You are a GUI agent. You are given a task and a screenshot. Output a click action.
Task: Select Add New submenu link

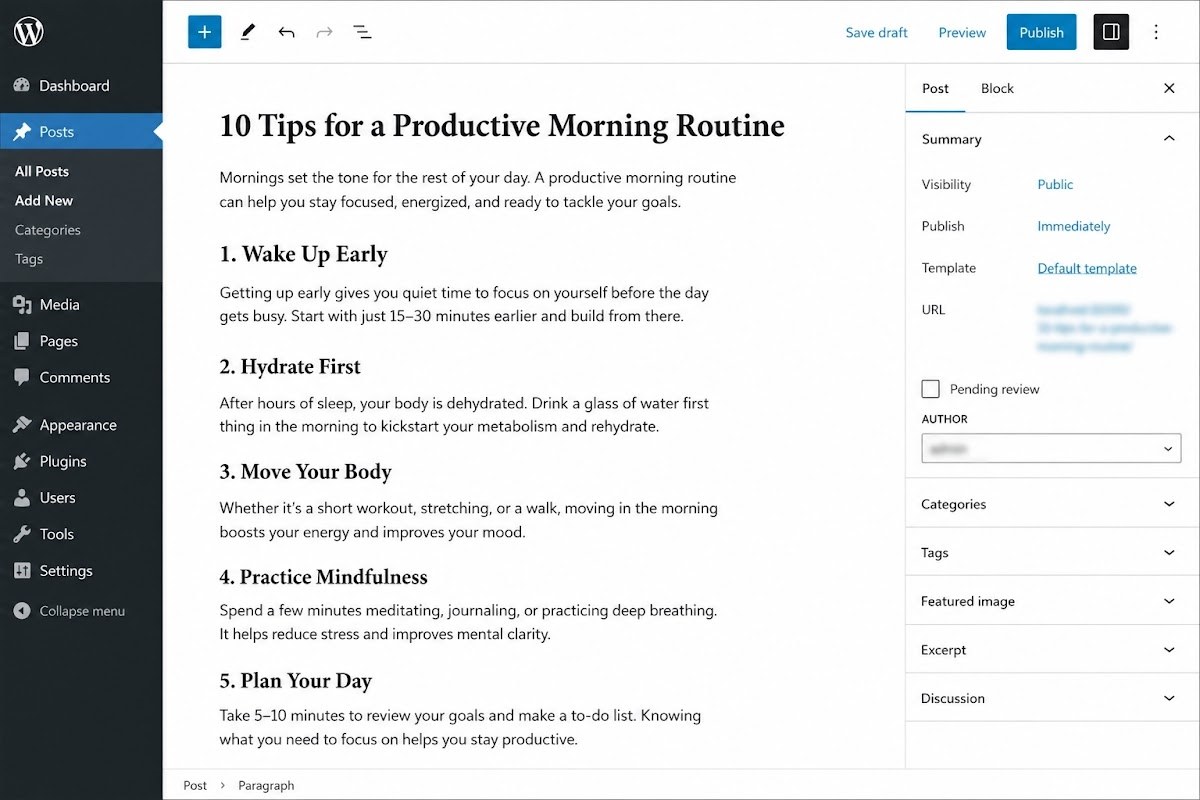[44, 200]
